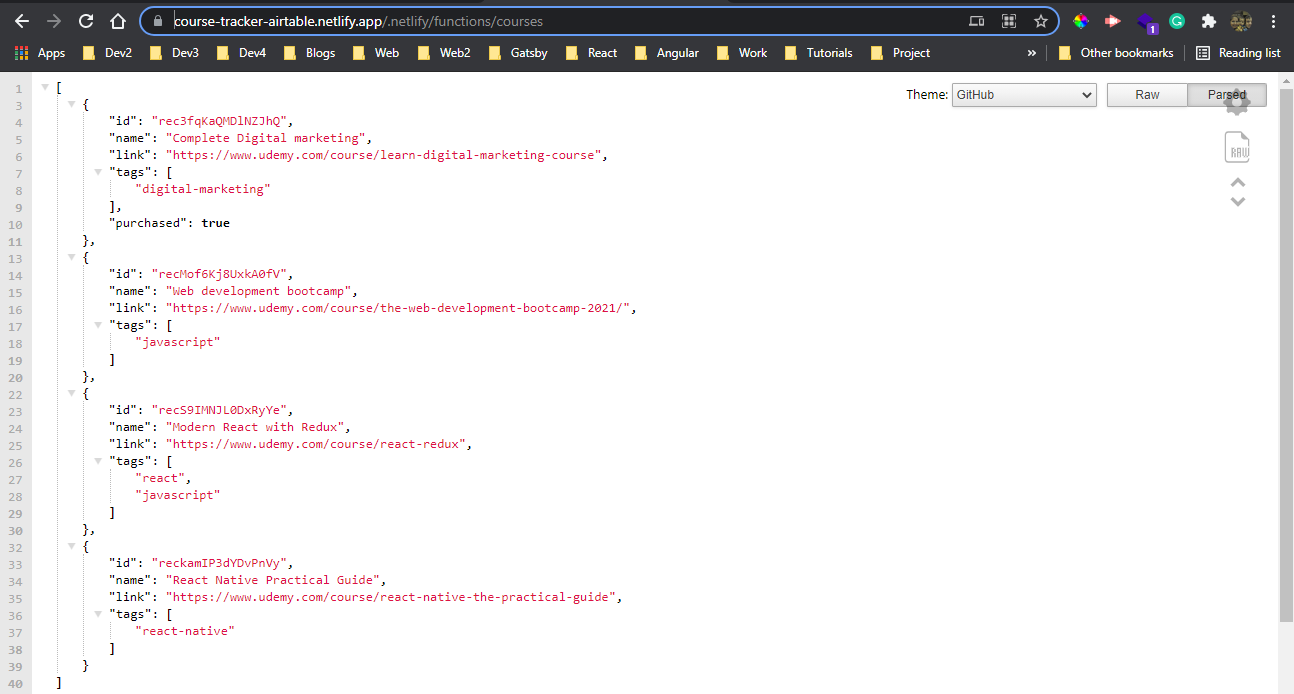Open the Dev2 bookmark folder
The height and width of the screenshot is (694, 1294).
[x=108, y=53]
